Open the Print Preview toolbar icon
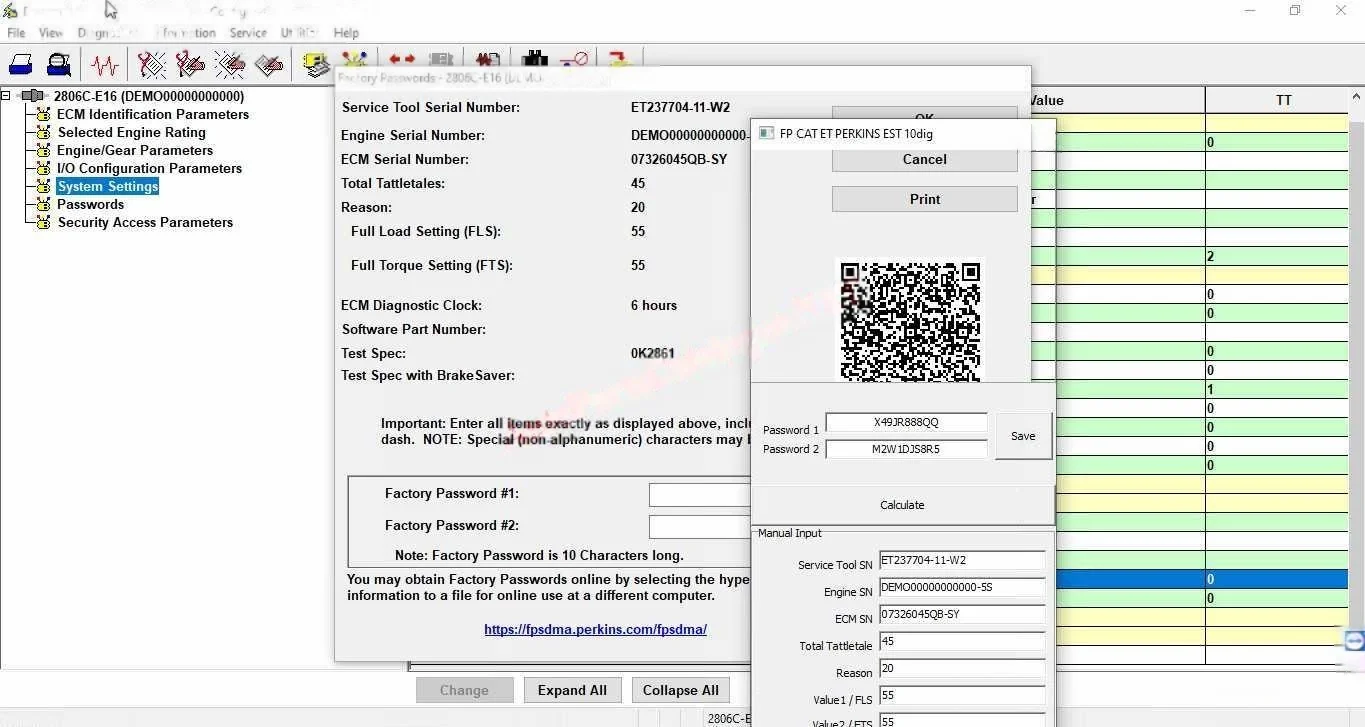 pos(57,63)
